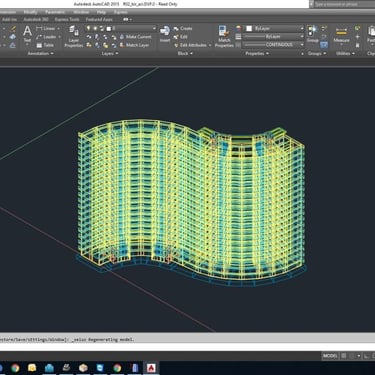Switch to the Add-ins ribbon tab

(x=9, y=20)
